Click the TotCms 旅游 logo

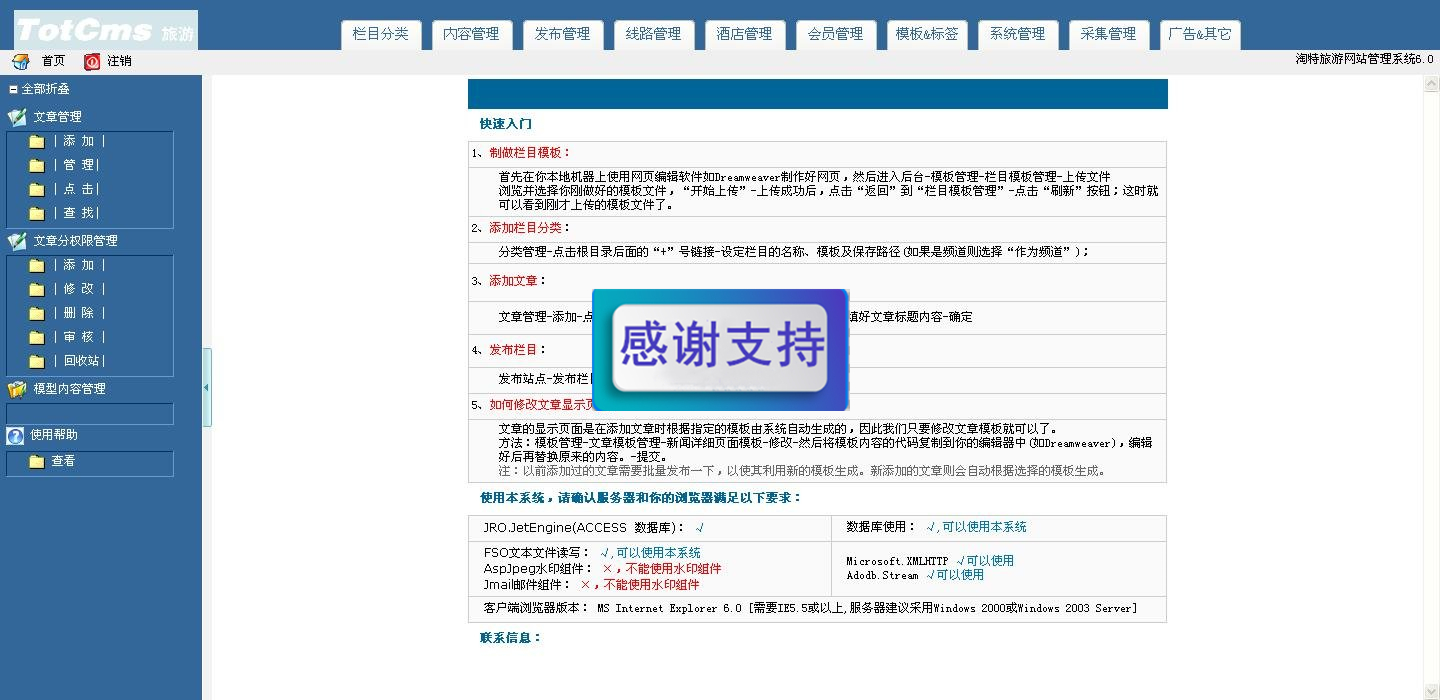(106, 30)
